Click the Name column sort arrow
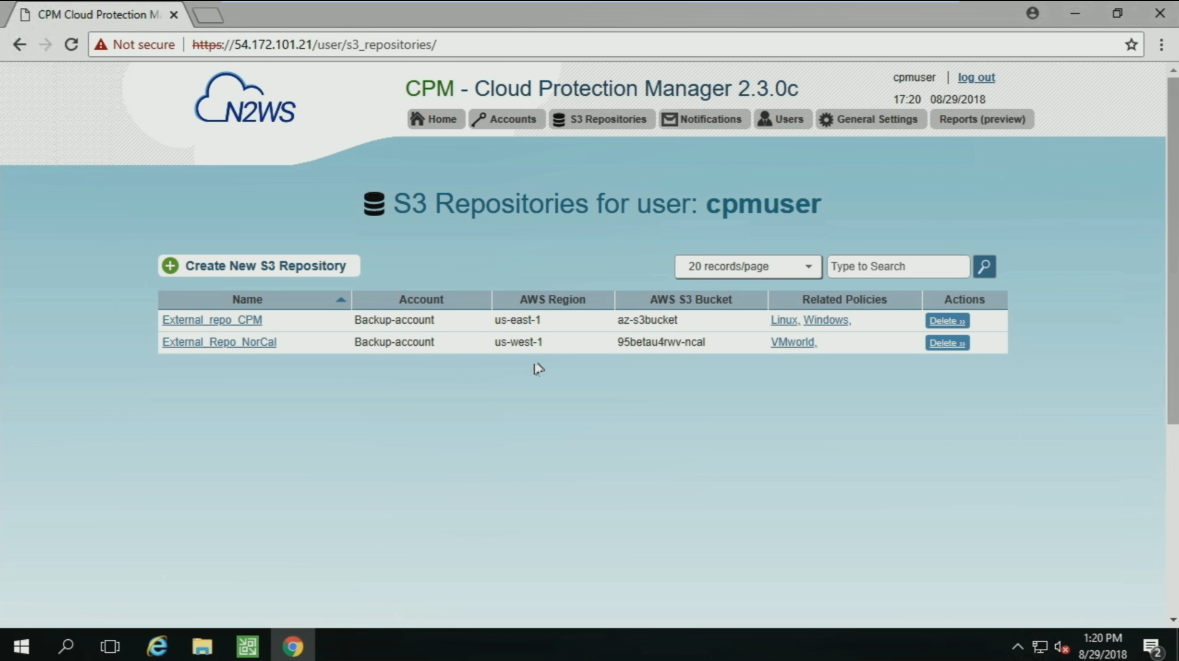This screenshot has width=1179, height=661. pos(341,299)
